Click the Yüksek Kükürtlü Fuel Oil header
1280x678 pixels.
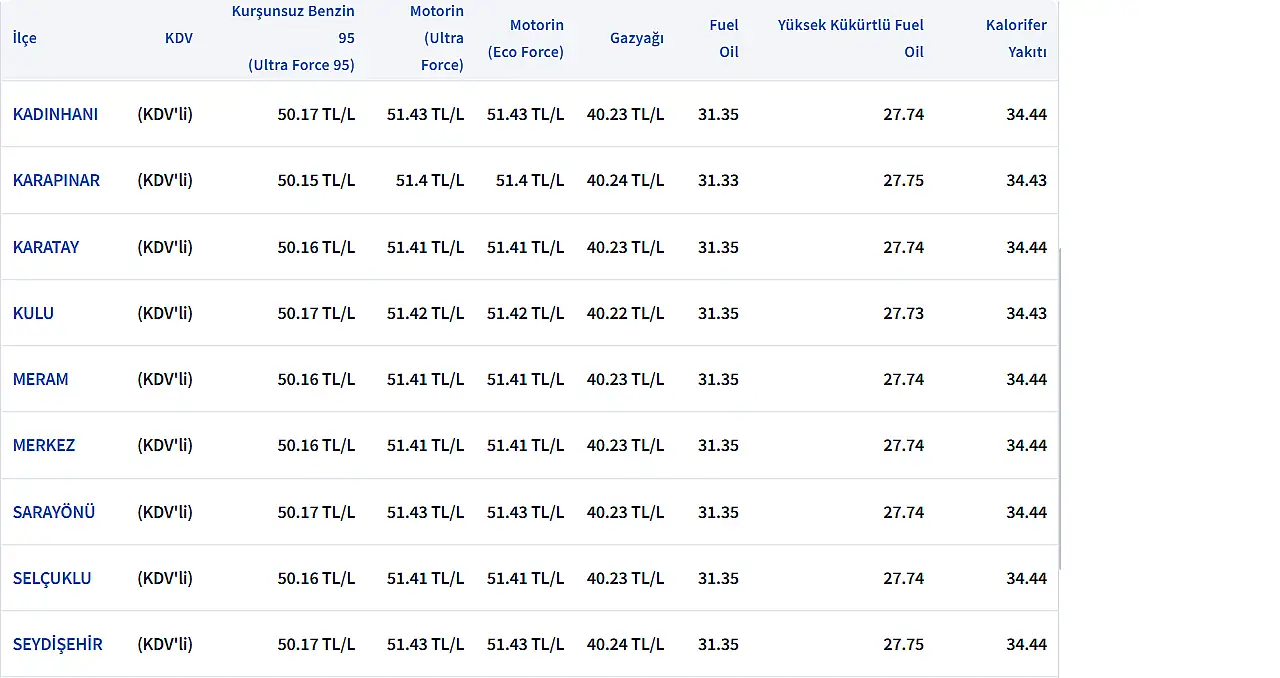click(851, 38)
